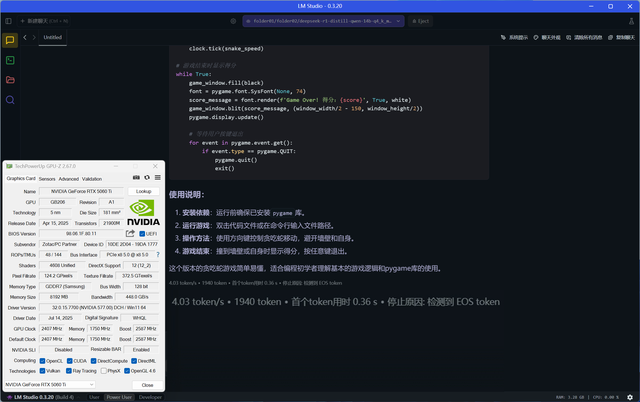Image resolution: width=640 pixels, height=402 pixels.
Task: Toggle the DirectCompute checkbox
Action: 93,361
